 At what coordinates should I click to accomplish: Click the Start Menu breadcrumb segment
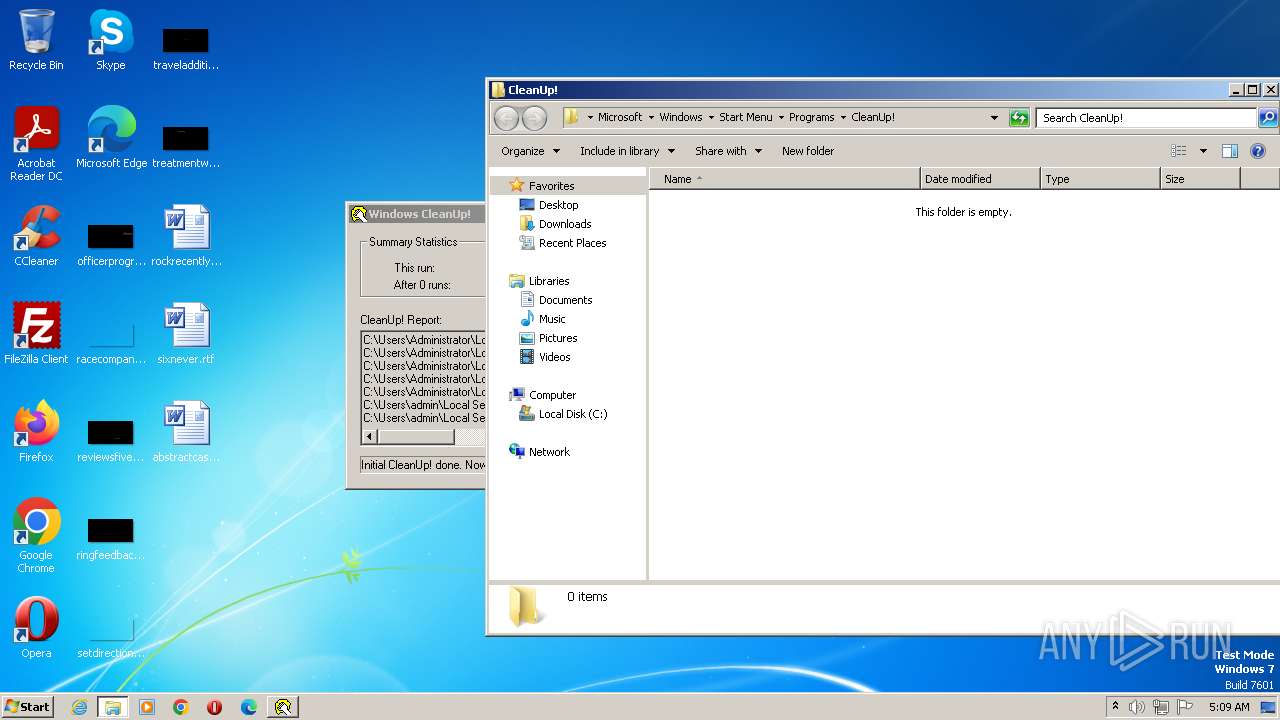(746, 118)
